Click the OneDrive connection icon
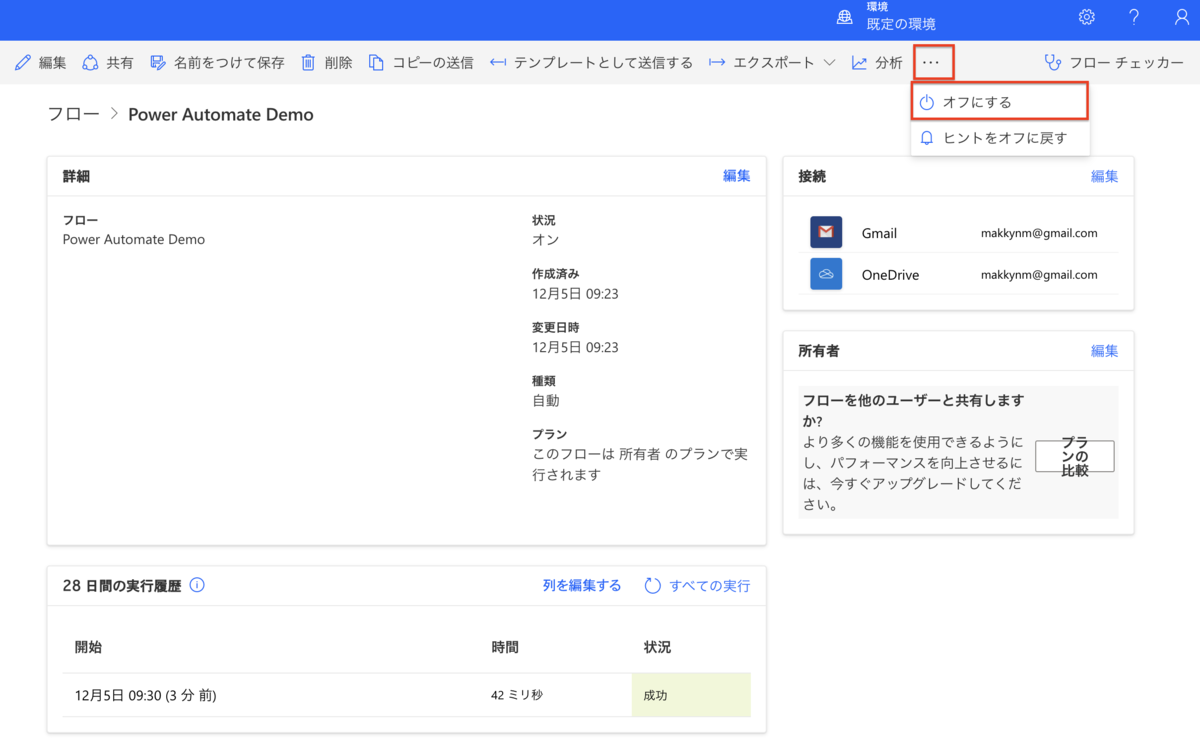Viewport: 1200px width, 740px height. point(826,274)
